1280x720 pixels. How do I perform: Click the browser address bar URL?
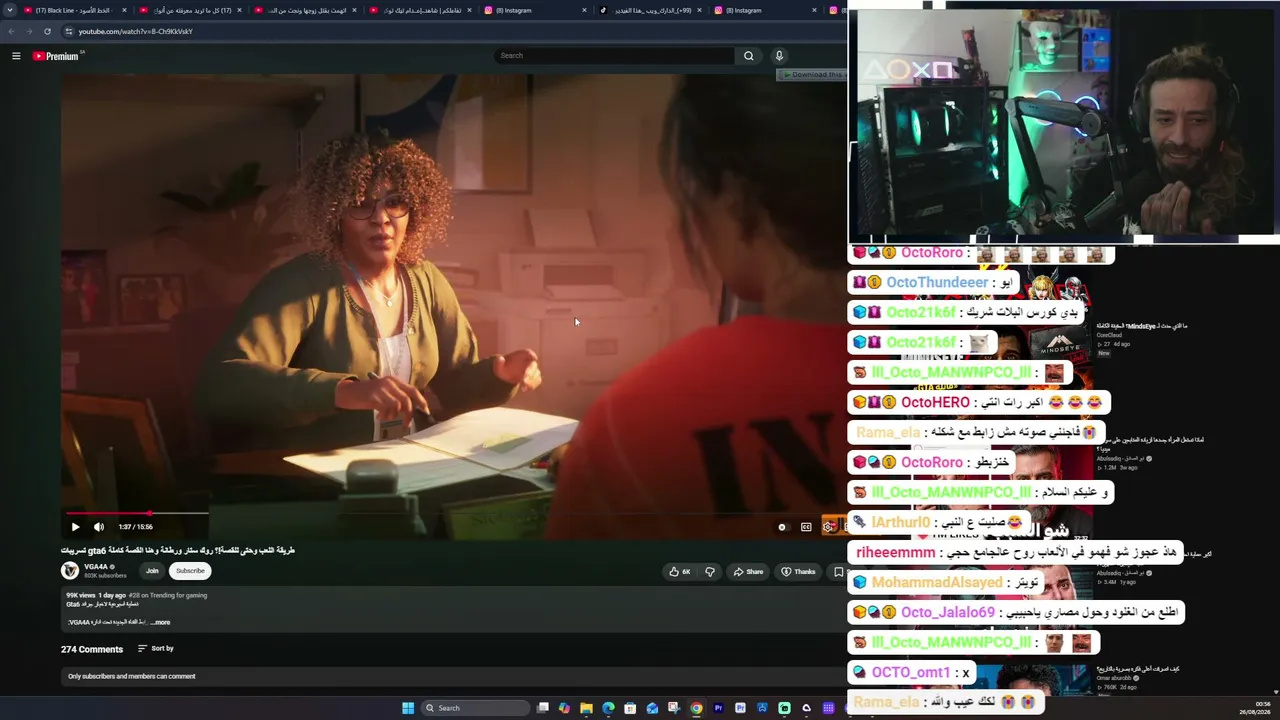coord(136,31)
